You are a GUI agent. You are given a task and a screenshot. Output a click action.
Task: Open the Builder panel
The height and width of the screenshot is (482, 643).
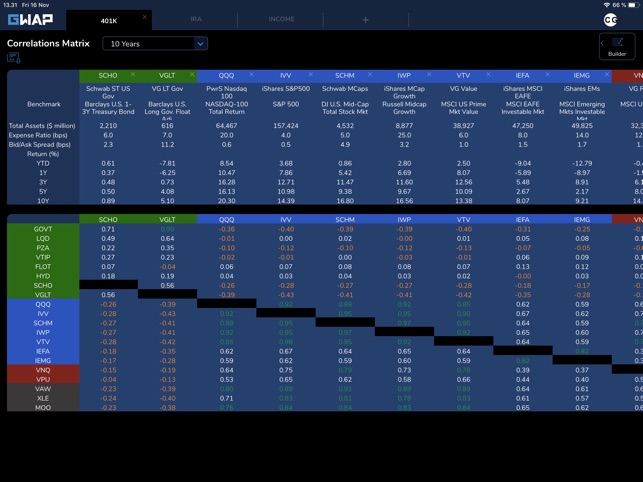[x=617, y=46]
